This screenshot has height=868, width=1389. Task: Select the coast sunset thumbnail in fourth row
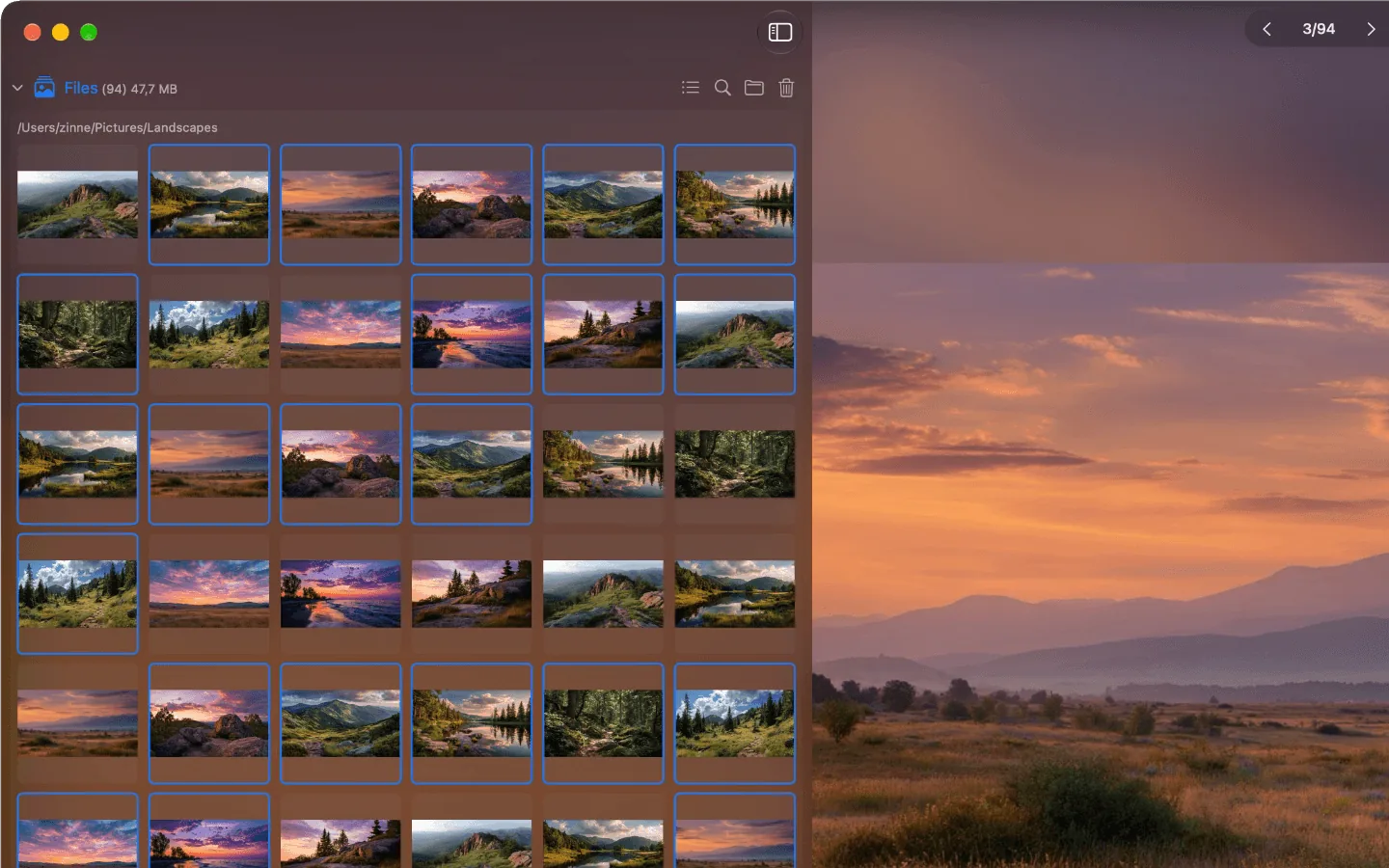(340, 594)
